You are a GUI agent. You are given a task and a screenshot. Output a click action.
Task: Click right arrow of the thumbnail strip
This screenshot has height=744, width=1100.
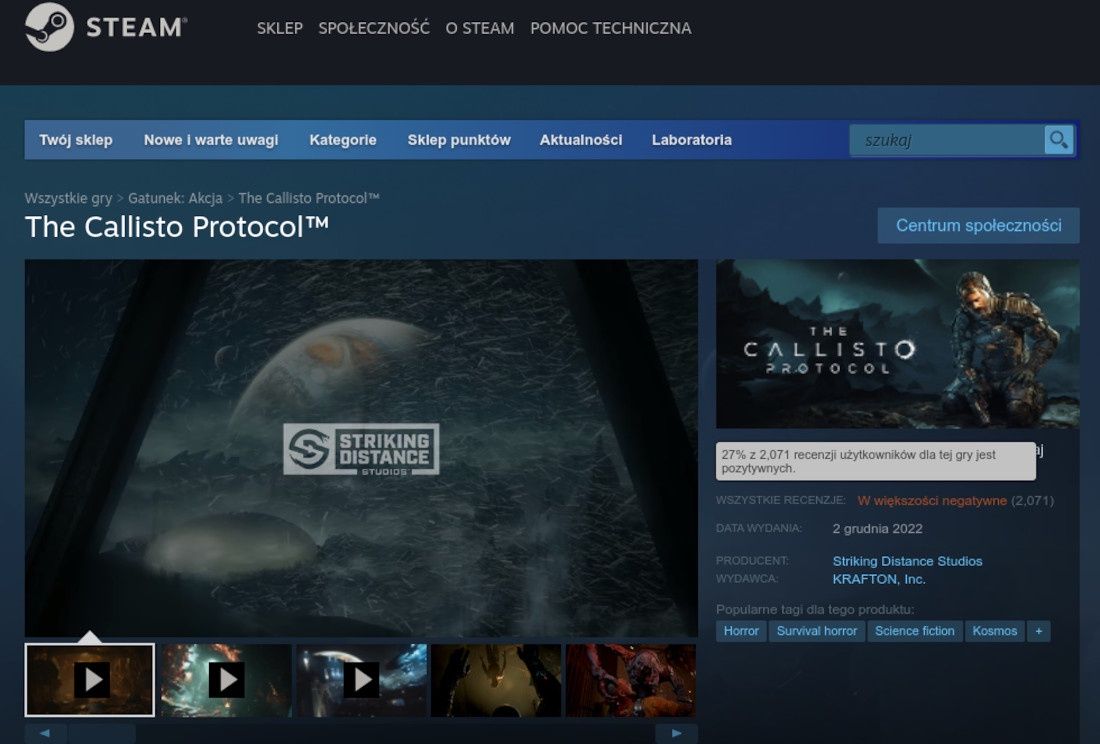click(676, 733)
